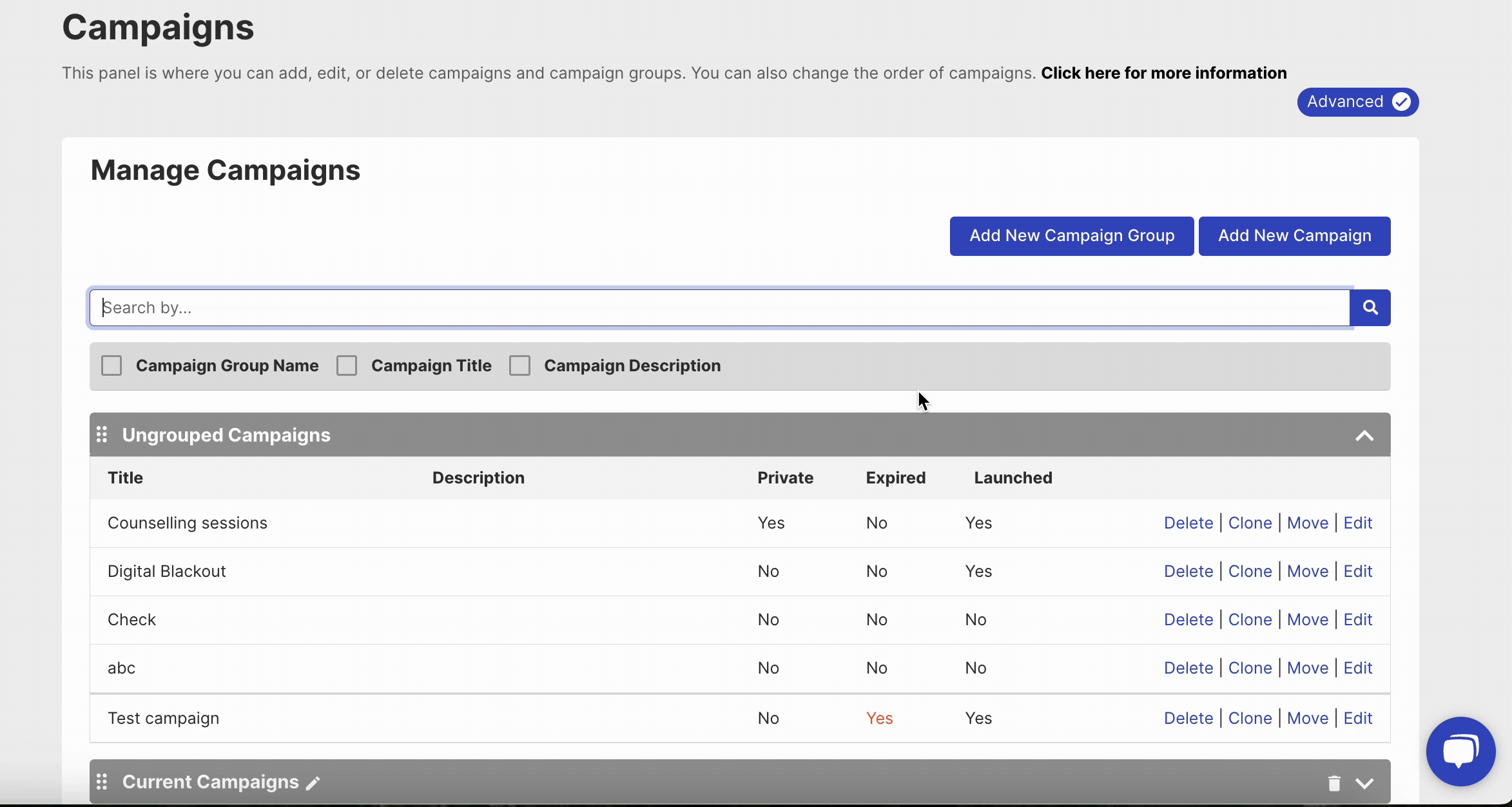
Task: Click pencil icon beside Current Campaigns
Action: 313,783
